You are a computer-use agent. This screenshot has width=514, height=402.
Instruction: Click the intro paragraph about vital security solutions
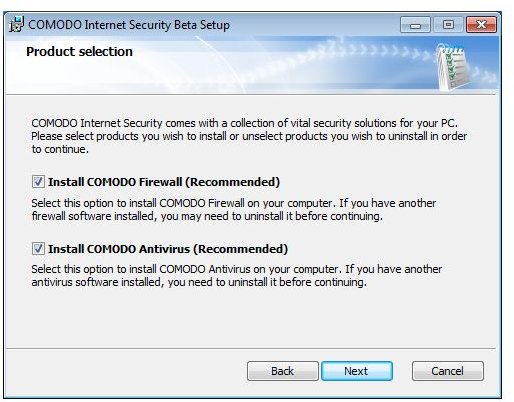click(249, 136)
